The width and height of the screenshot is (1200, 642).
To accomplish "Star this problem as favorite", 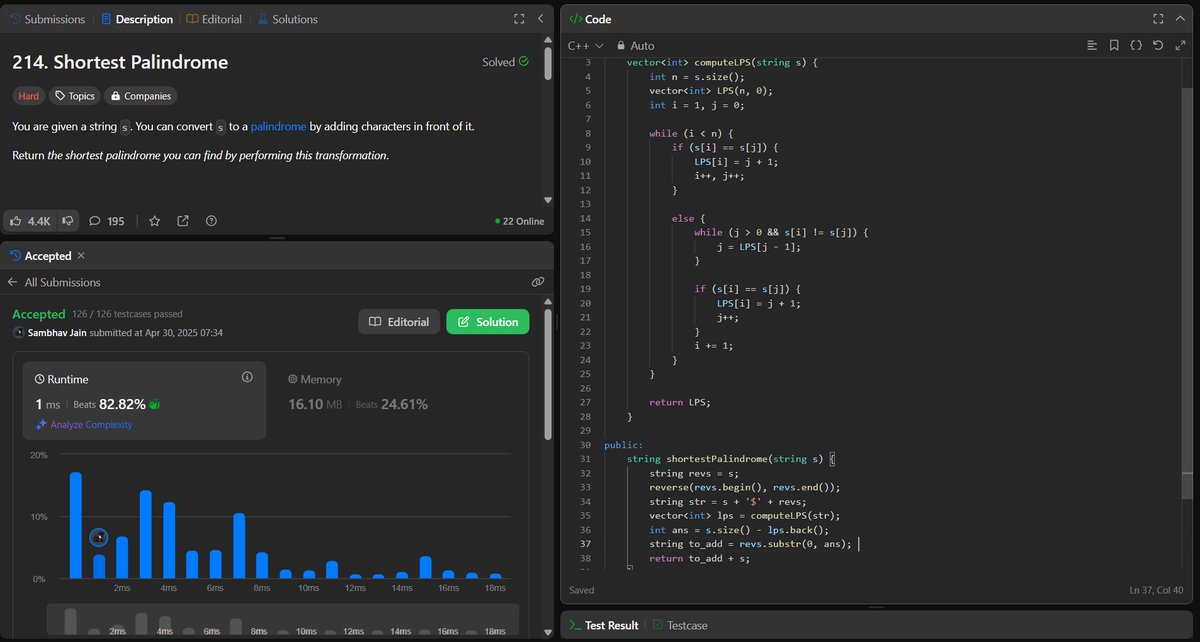I will (x=155, y=221).
